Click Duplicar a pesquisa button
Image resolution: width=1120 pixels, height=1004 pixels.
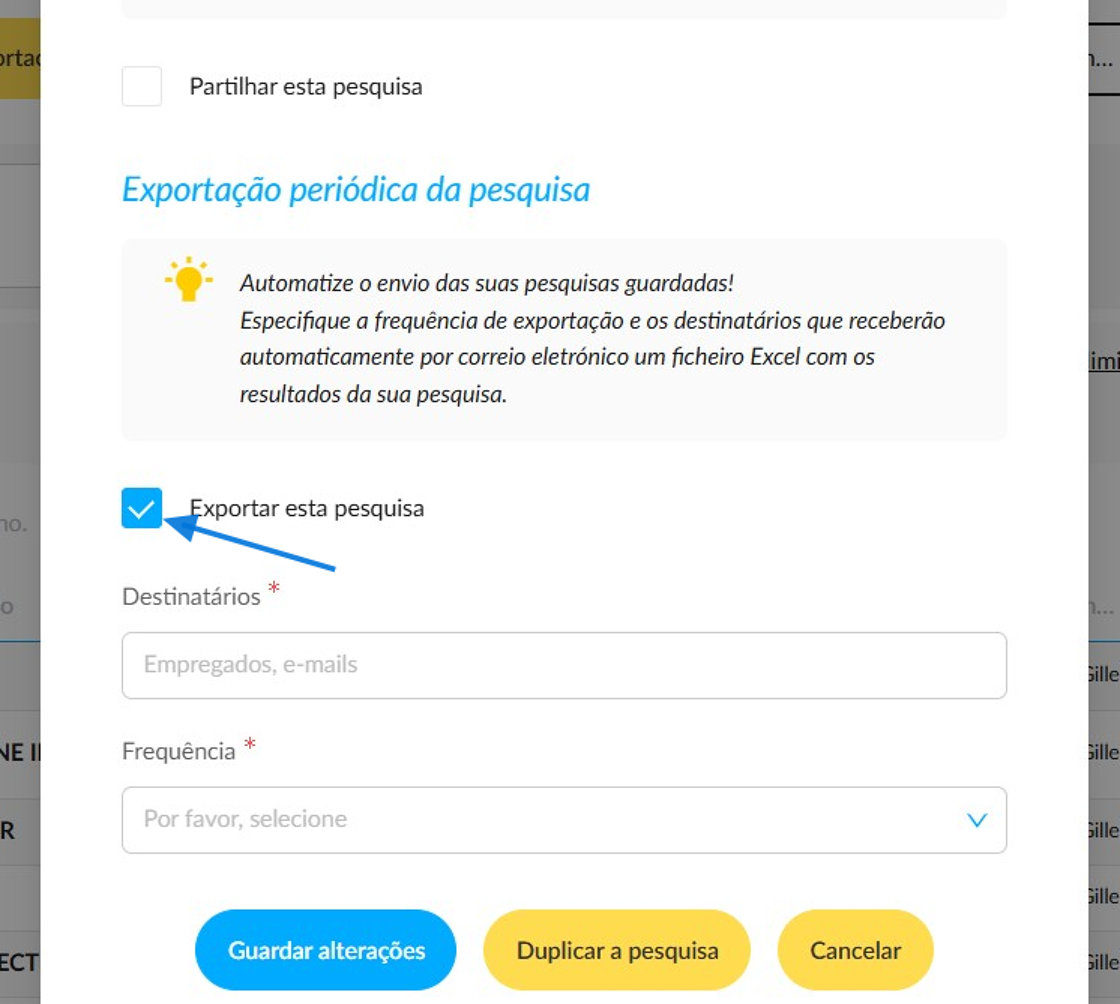pyautogui.click(x=617, y=950)
